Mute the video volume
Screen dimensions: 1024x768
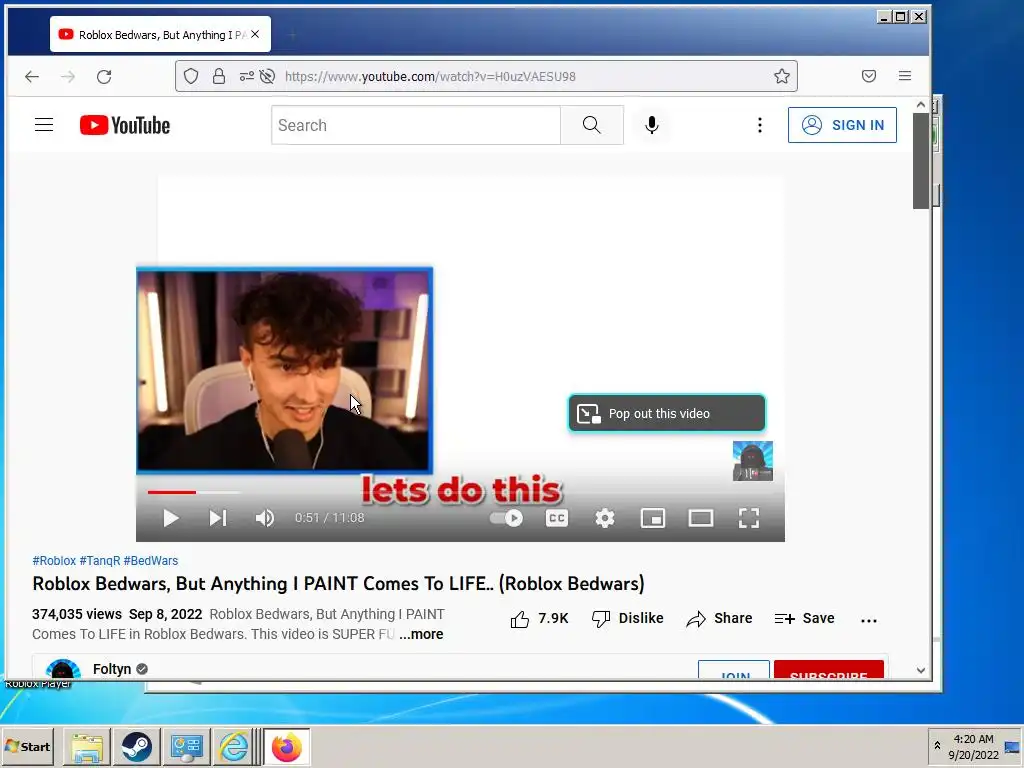click(264, 518)
